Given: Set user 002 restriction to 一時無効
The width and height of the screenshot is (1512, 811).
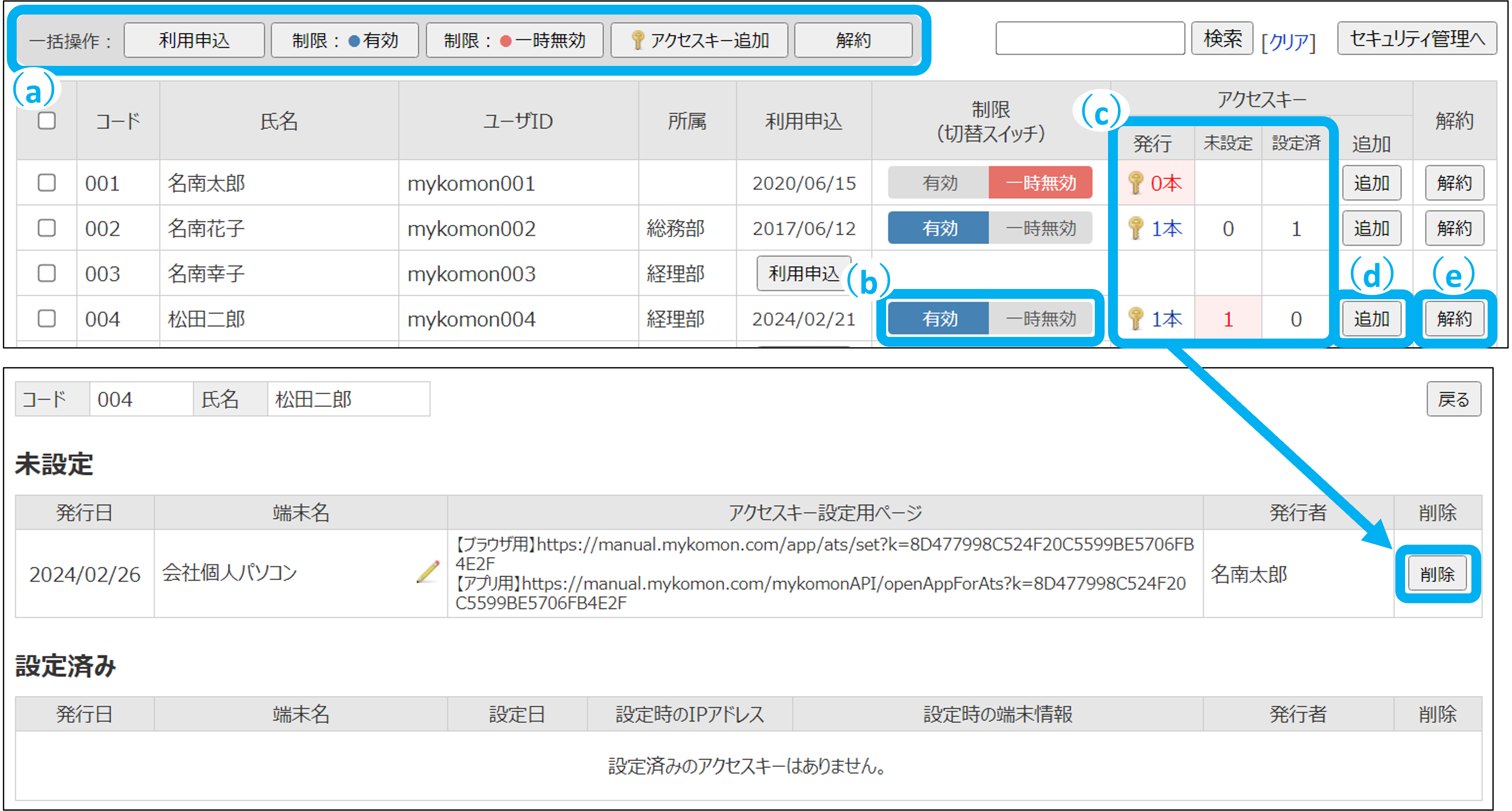Looking at the screenshot, I should coord(1040,228).
